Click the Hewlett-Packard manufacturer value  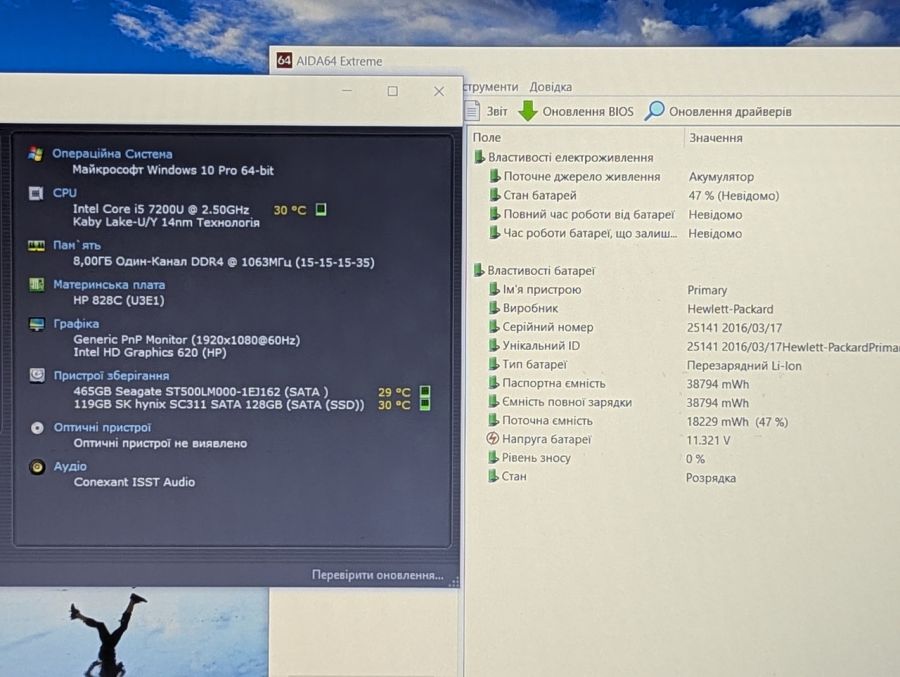click(730, 309)
